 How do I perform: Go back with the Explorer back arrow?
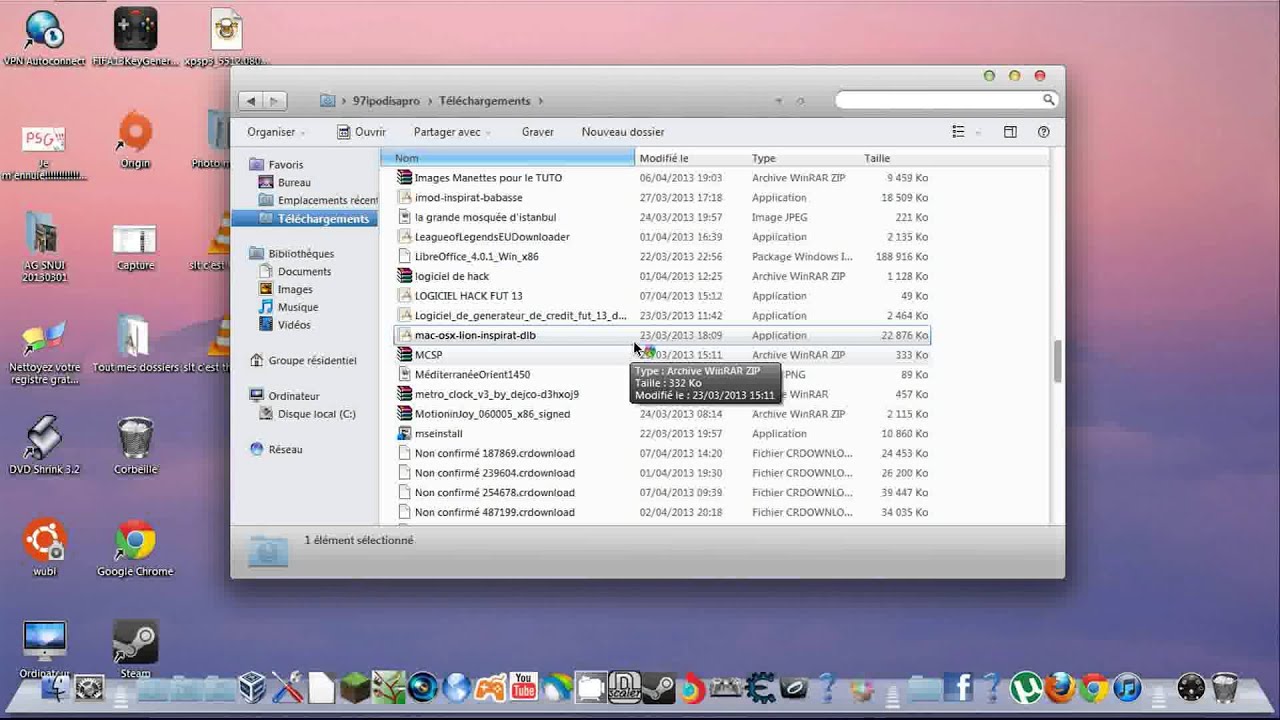[x=250, y=100]
